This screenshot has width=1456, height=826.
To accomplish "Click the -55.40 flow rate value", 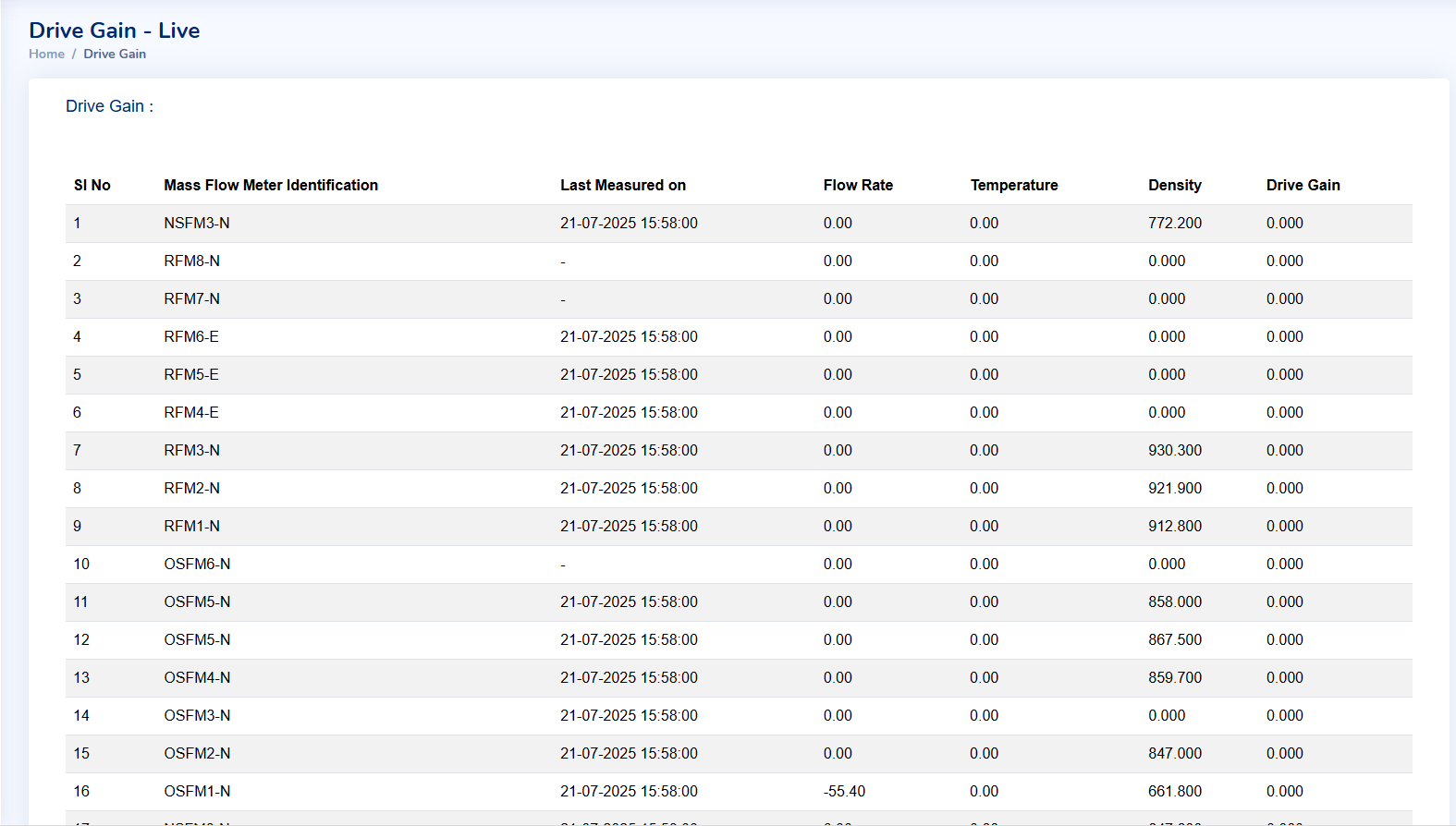I will pos(844,791).
